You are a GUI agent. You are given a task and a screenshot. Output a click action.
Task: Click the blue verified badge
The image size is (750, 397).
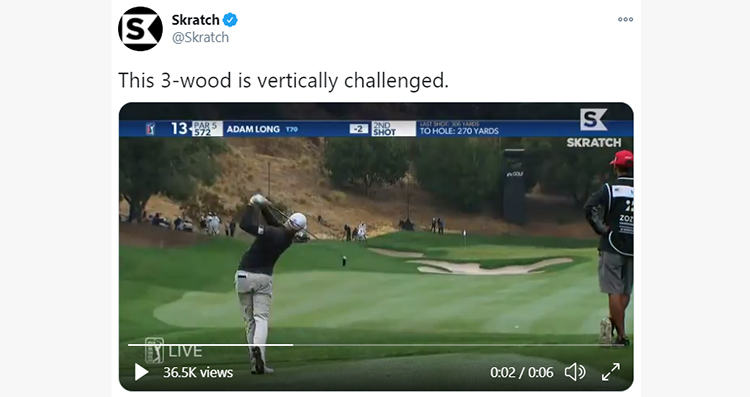[x=230, y=20]
